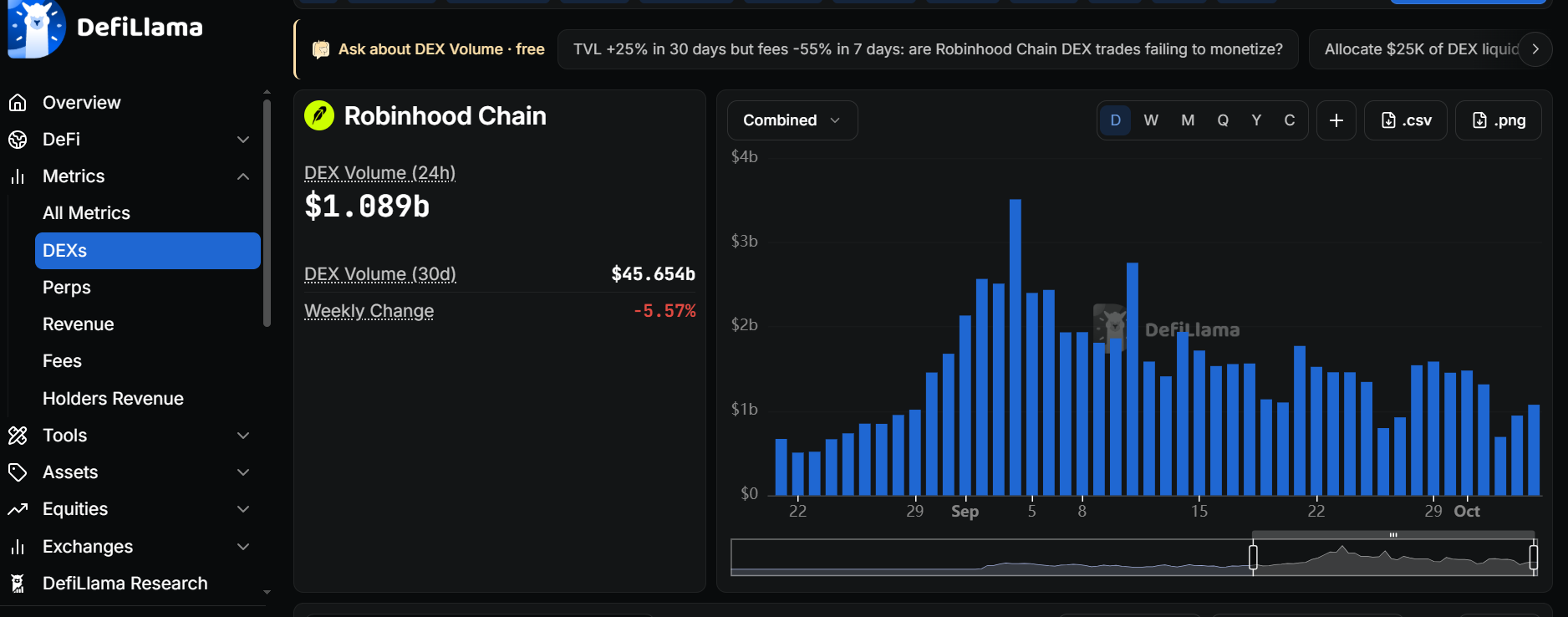Screen dimensions: 1568x617
Task: Open Holders Revenue metrics page
Action: click(x=148, y=399)
